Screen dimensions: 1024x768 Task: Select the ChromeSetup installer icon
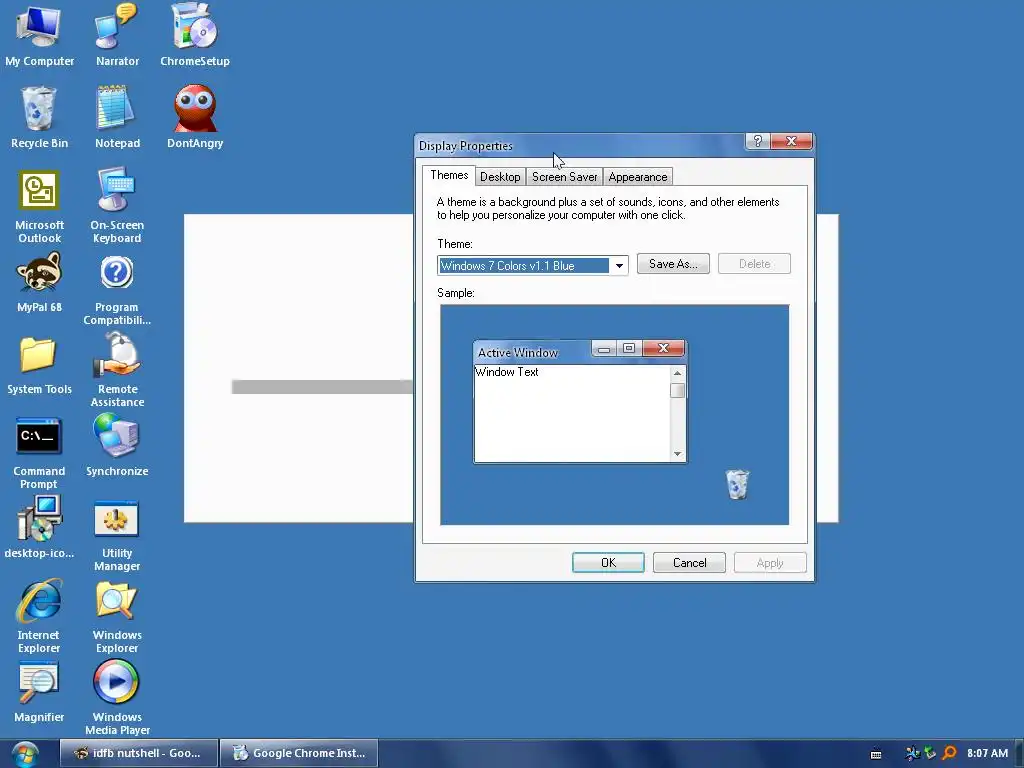(195, 34)
